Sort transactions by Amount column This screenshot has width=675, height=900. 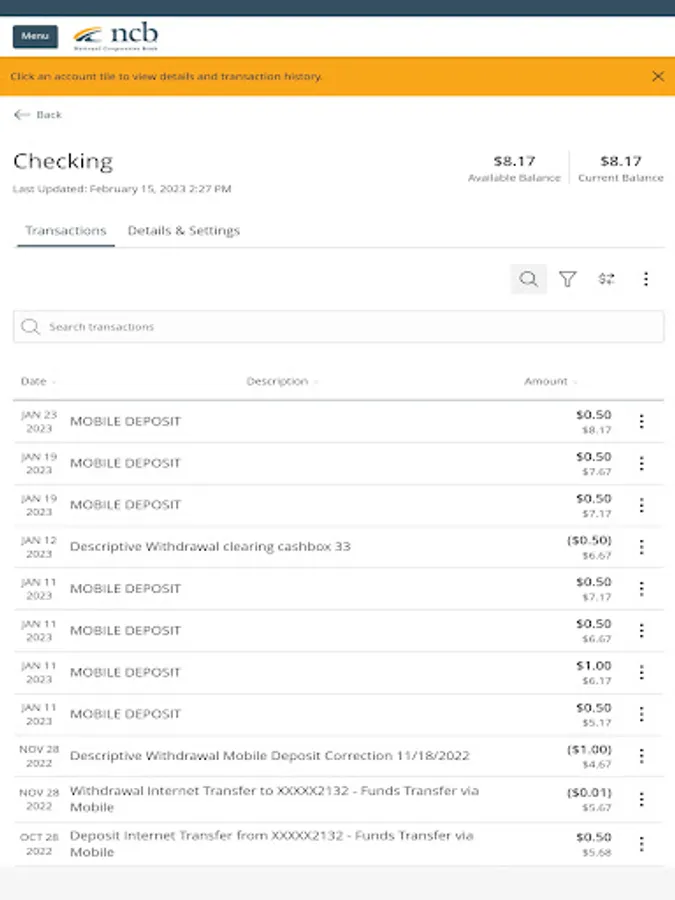550,382
